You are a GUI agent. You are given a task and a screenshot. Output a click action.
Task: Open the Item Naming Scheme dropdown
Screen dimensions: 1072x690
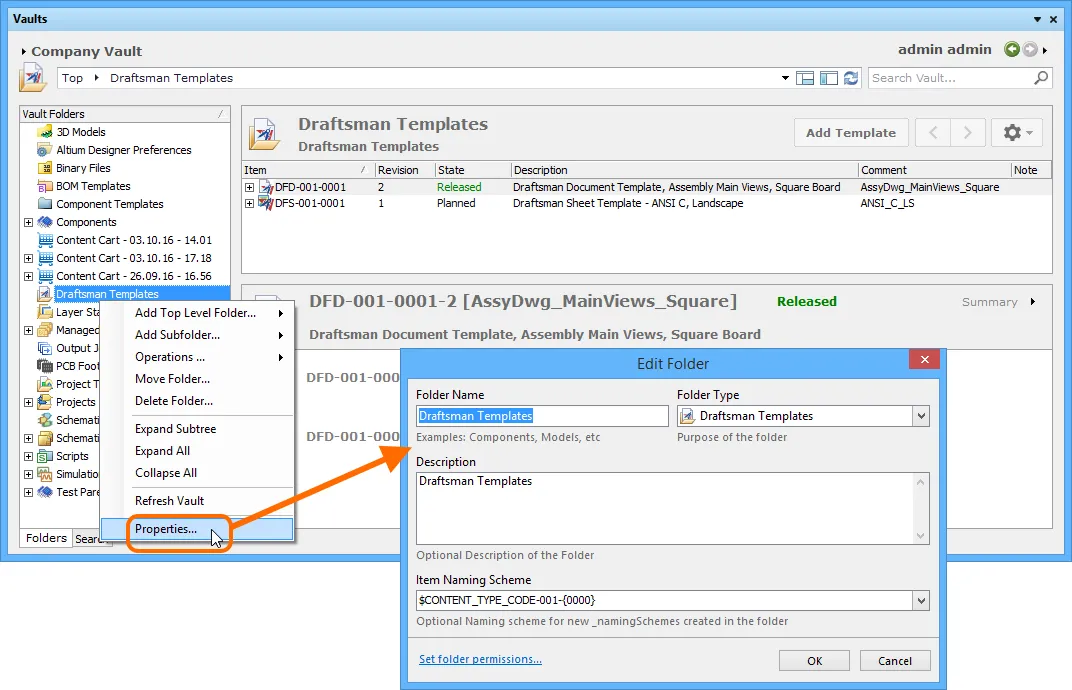pyautogui.click(x=921, y=600)
